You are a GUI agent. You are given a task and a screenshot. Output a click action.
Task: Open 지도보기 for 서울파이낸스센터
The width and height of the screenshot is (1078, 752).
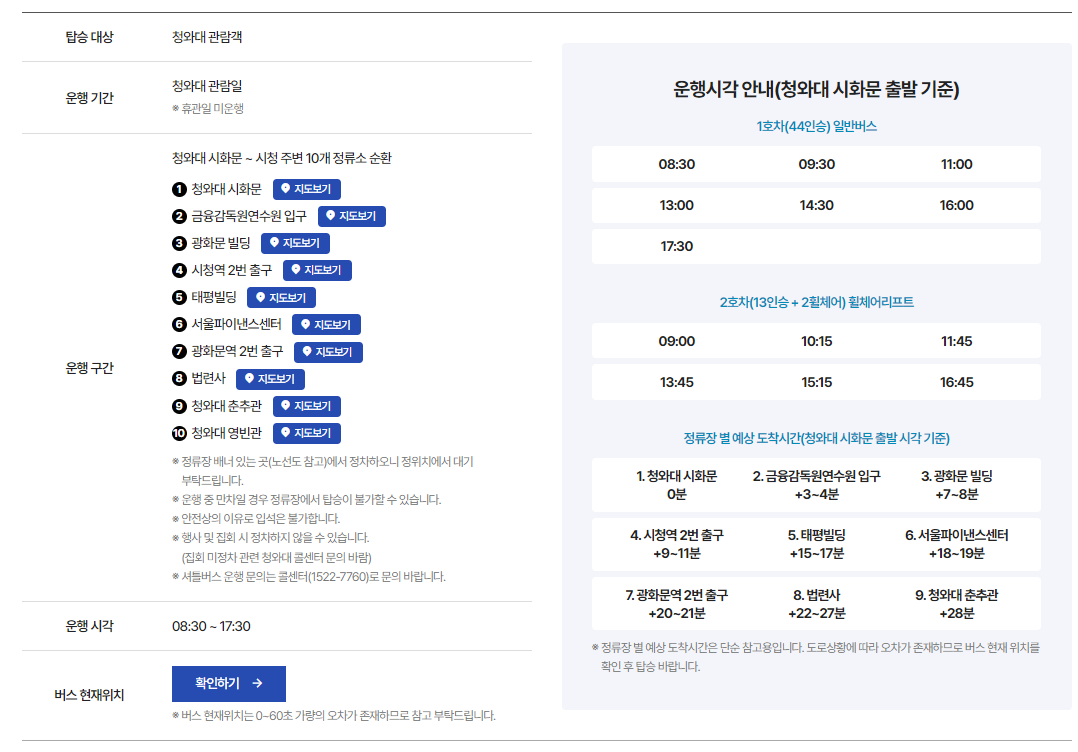coord(327,324)
